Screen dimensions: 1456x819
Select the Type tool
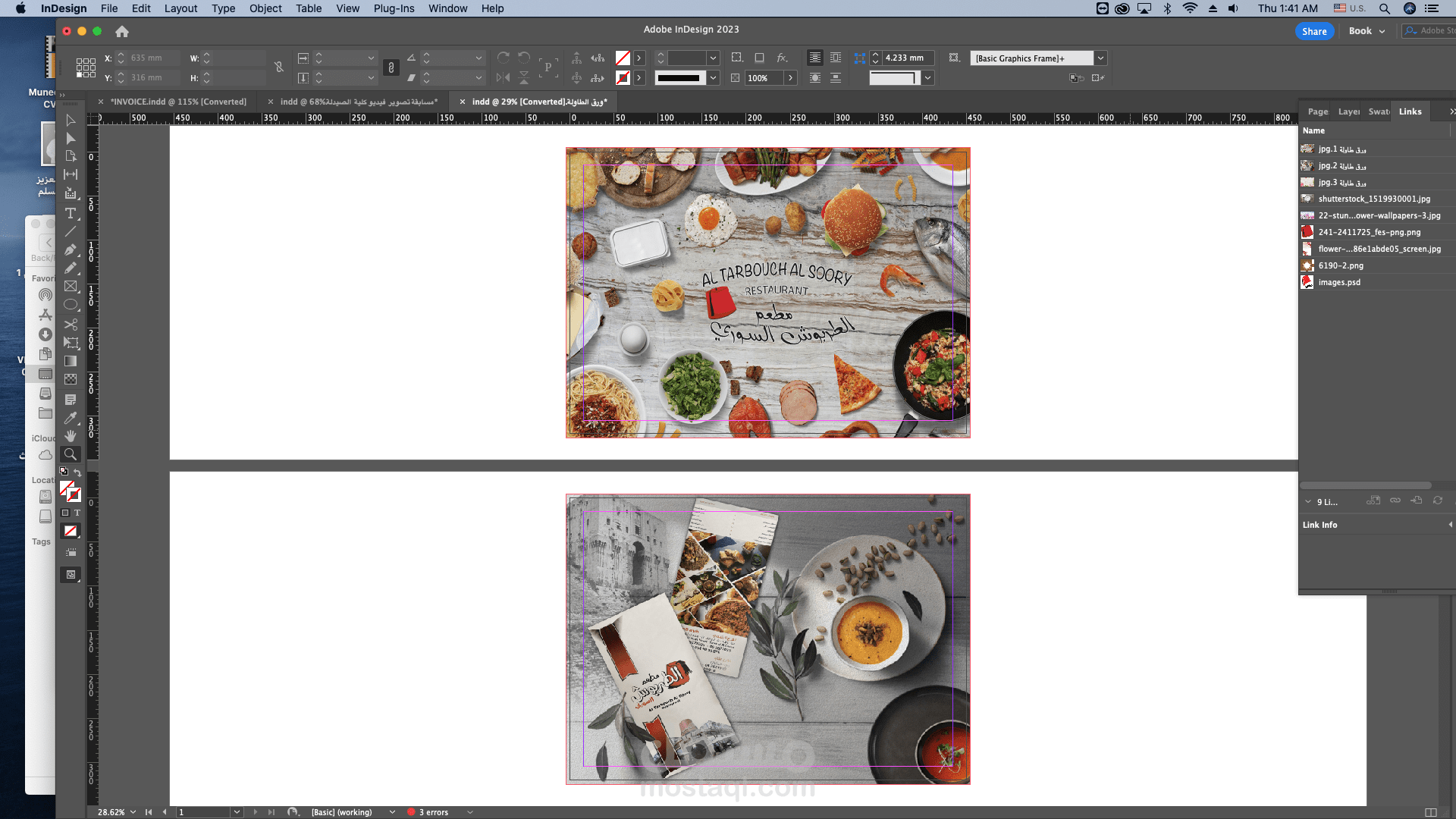tap(71, 213)
